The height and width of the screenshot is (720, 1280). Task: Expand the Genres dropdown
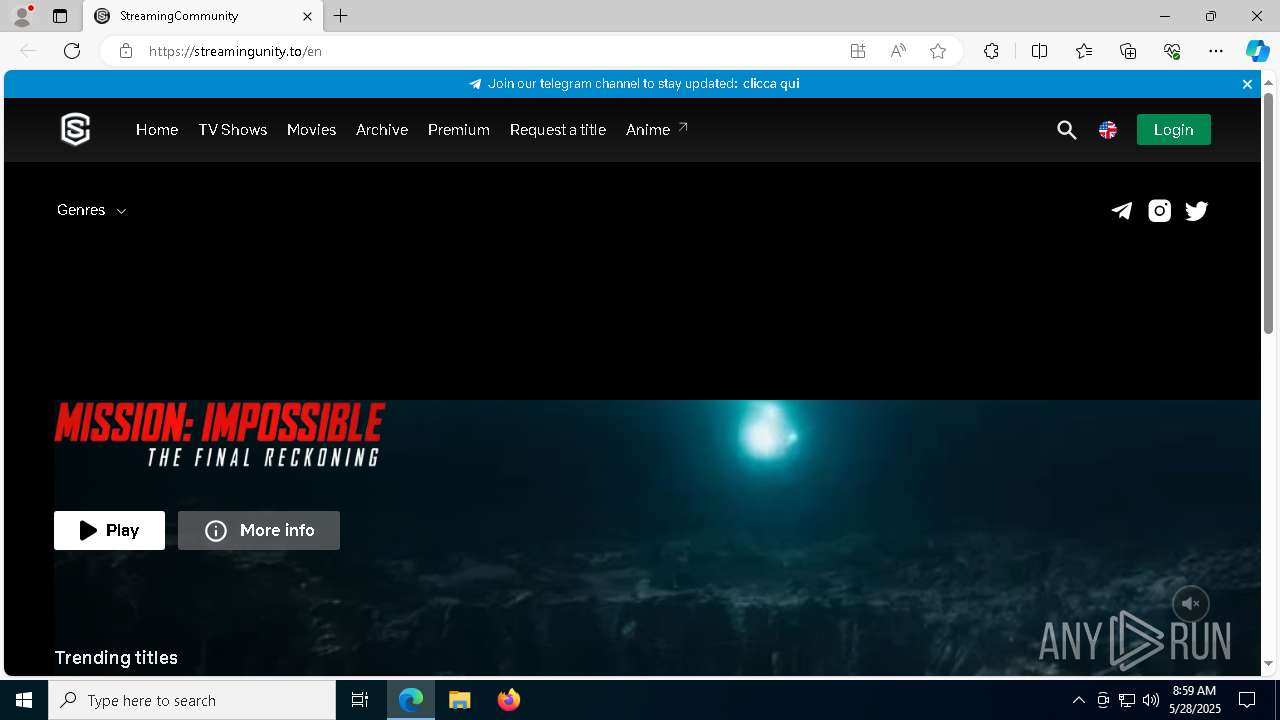coord(91,210)
